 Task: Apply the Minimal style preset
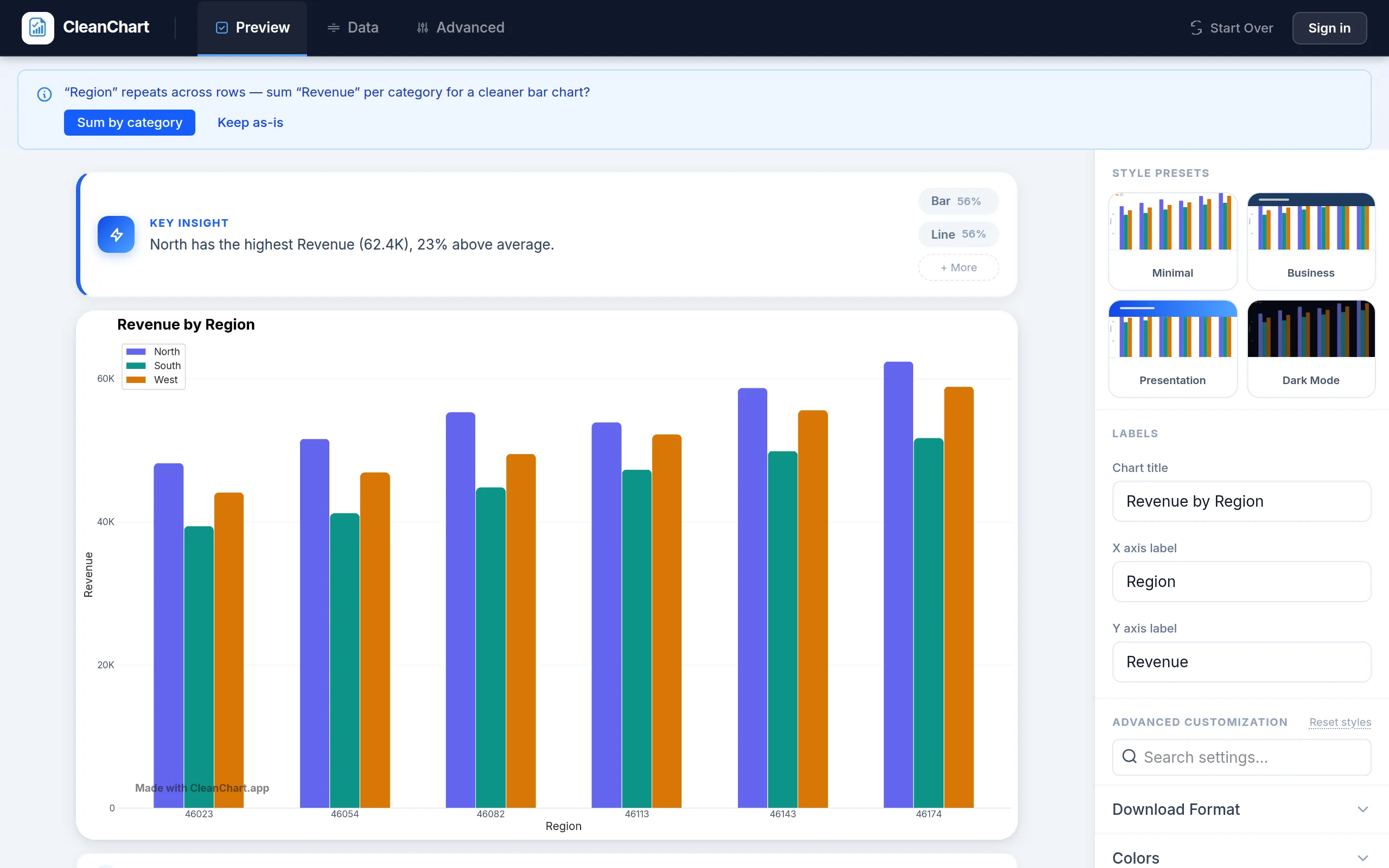(x=1172, y=240)
